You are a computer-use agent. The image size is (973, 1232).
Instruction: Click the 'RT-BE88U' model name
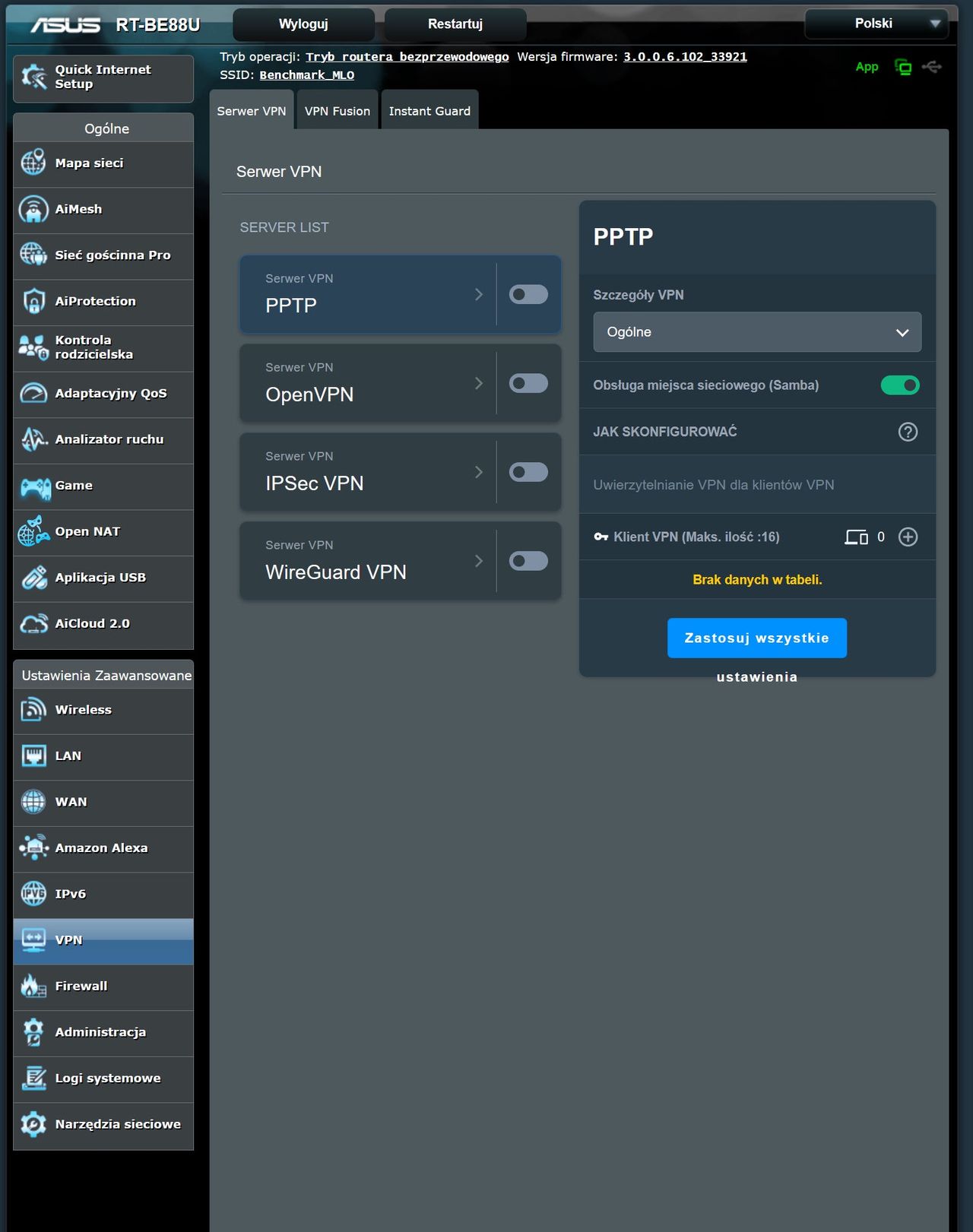(x=158, y=25)
